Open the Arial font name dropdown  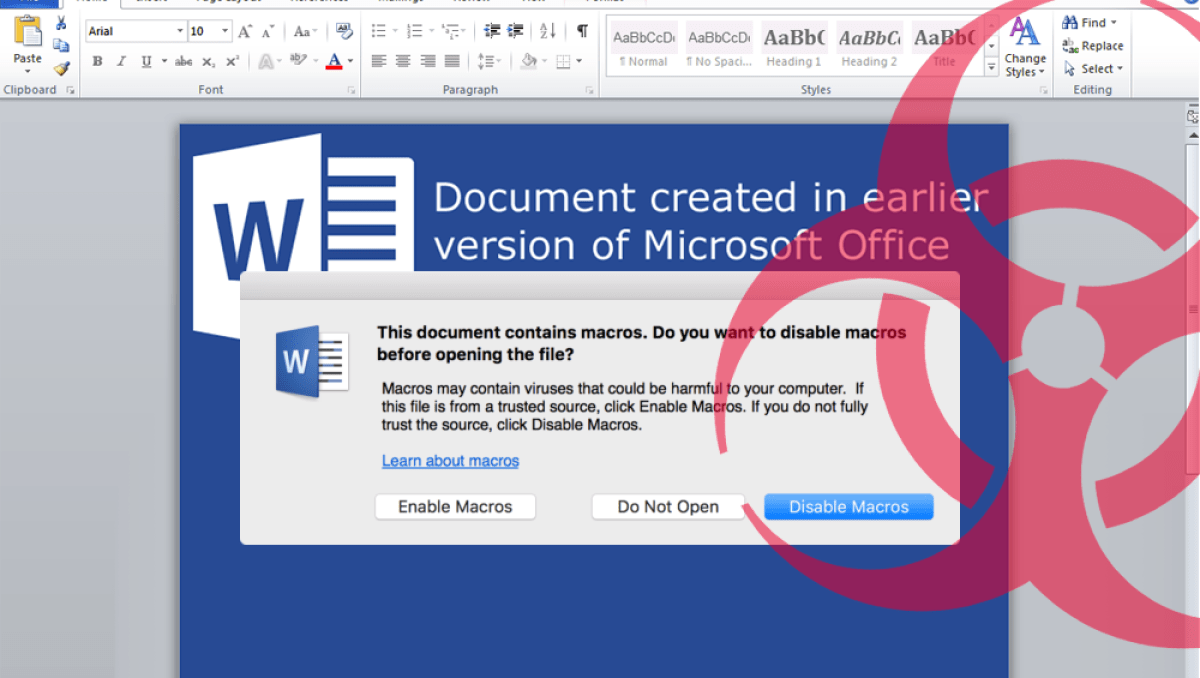(180, 31)
